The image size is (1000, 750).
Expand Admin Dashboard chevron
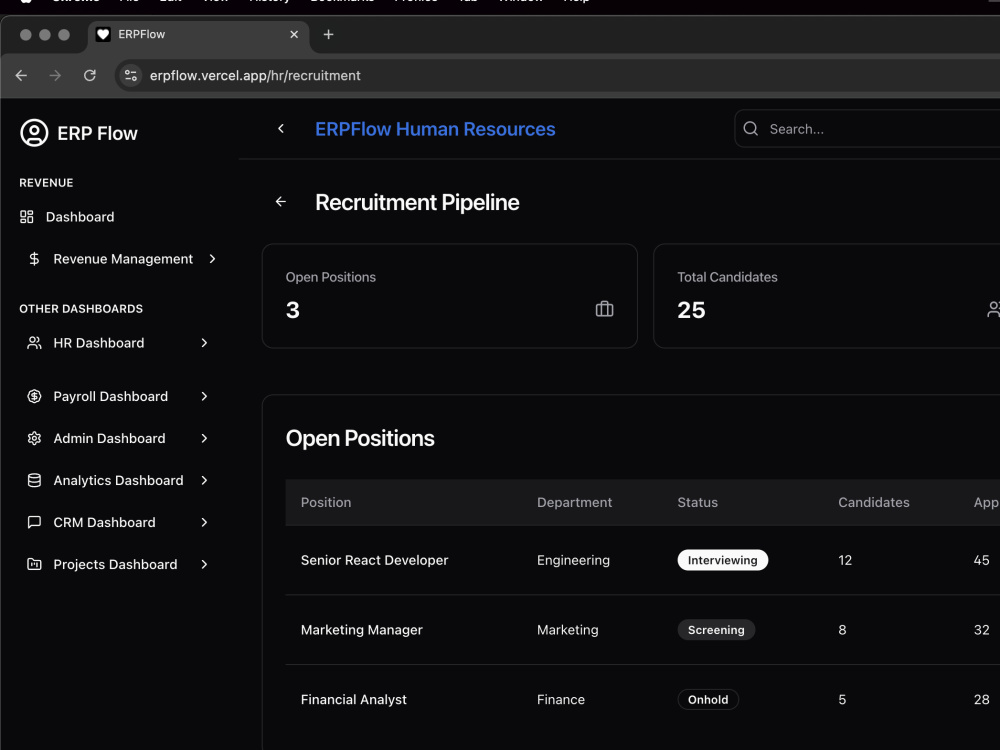[x=204, y=439]
